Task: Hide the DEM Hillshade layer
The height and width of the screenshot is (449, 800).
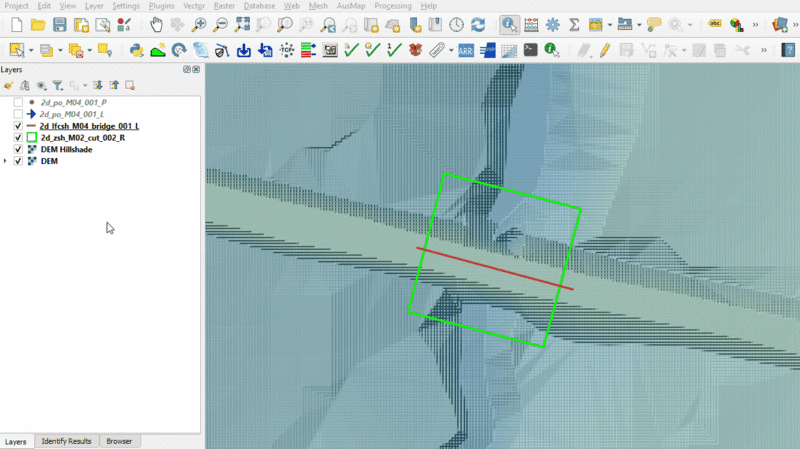Action: click(18, 149)
